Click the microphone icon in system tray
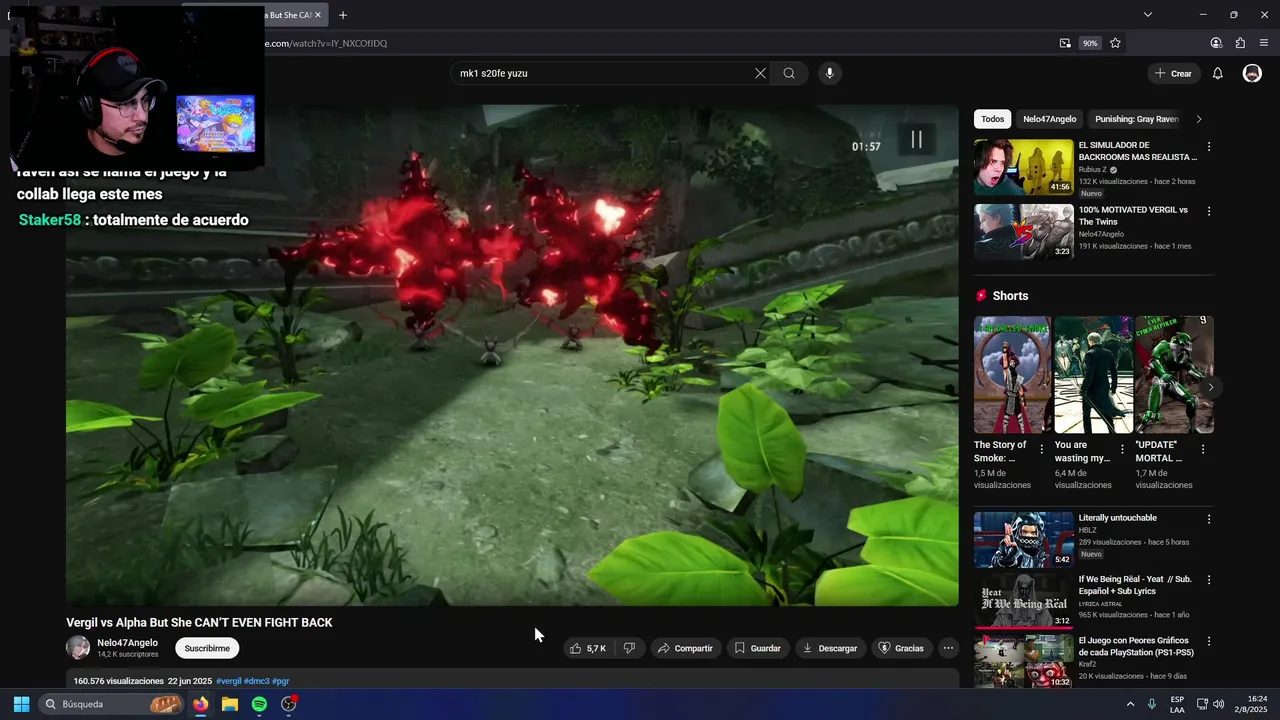The height and width of the screenshot is (720, 1280). (x=1152, y=704)
